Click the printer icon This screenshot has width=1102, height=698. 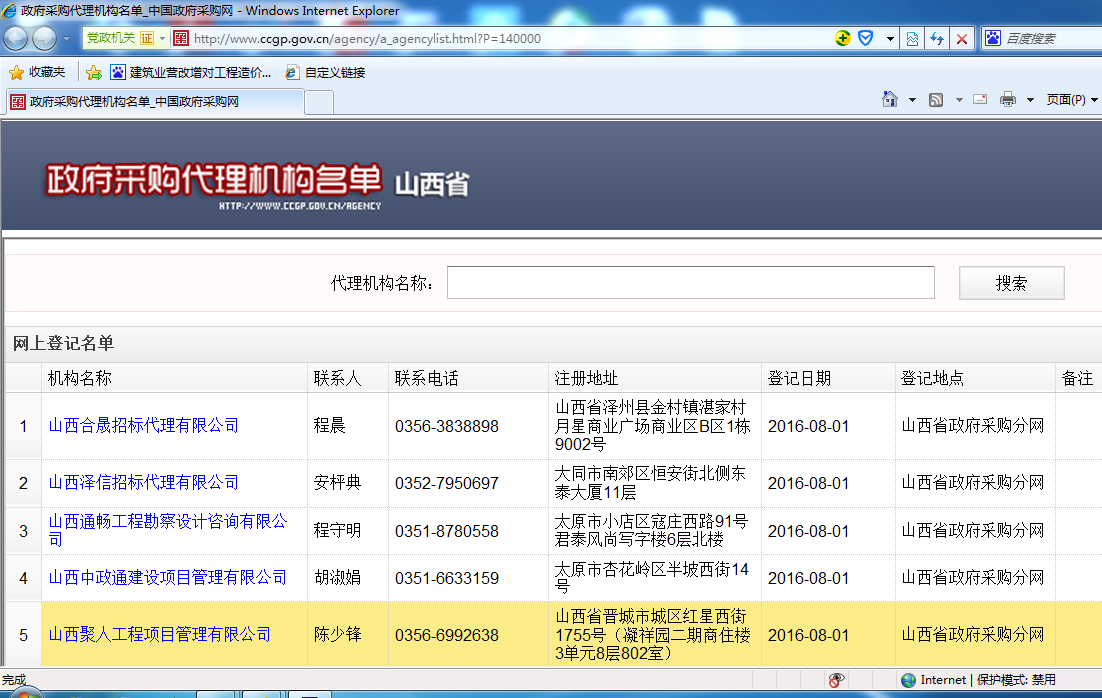click(1008, 99)
